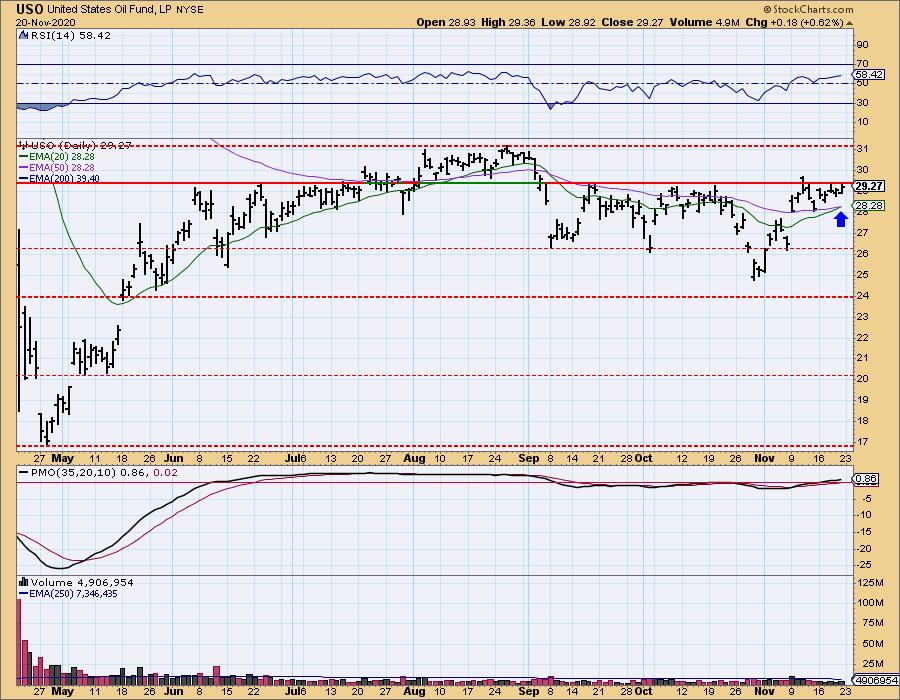This screenshot has width=900, height=700.
Task: Click the Low 28.92 value
Action: pyautogui.click(x=567, y=22)
